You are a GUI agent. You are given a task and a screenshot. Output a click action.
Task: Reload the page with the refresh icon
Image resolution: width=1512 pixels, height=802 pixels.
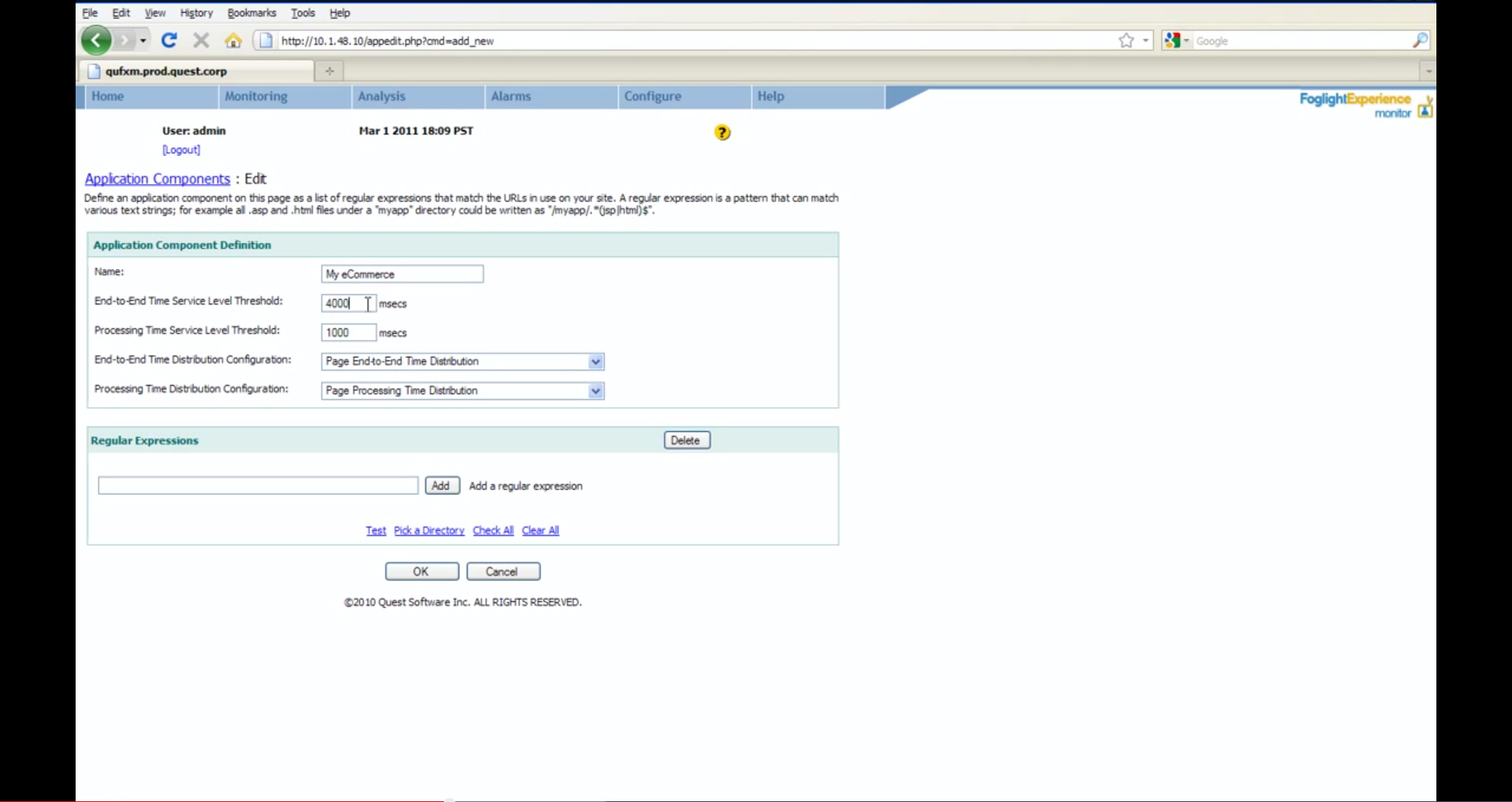click(169, 40)
